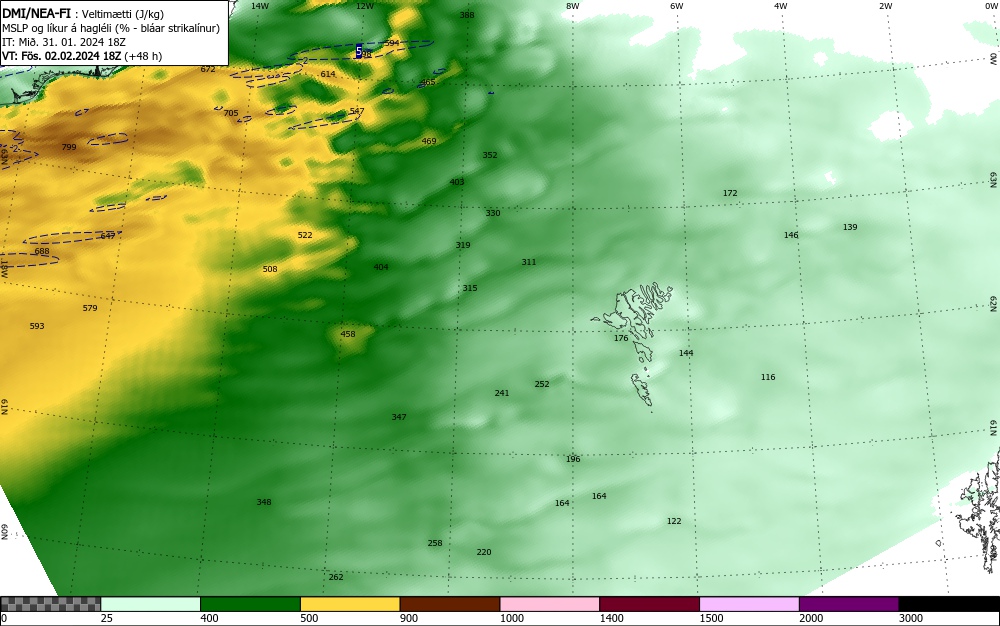Click the CAPE value 465
Viewport: 1000px width, 626px height.
tap(428, 82)
